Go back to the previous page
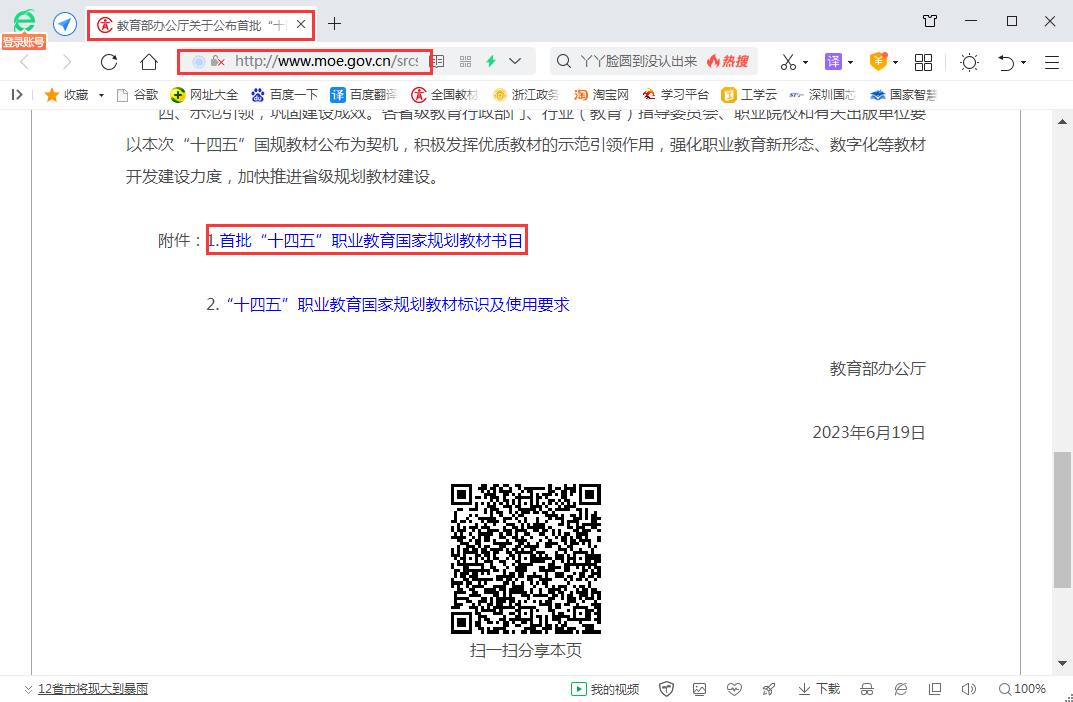This screenshot has height=702, width=1073. point(25,62)
